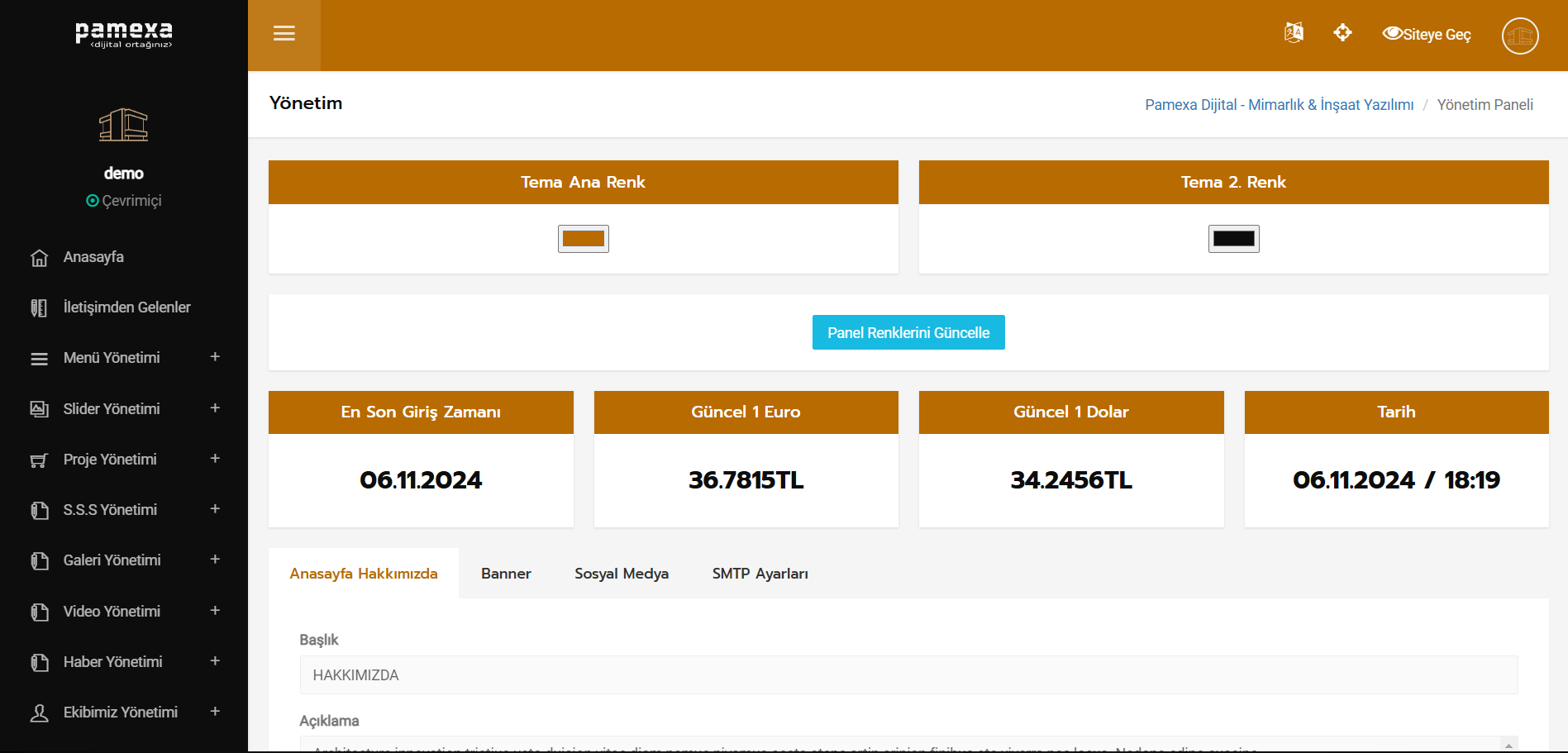
Task: Click the Pamexa logo in sidebar
Action: tap(124, 35)
